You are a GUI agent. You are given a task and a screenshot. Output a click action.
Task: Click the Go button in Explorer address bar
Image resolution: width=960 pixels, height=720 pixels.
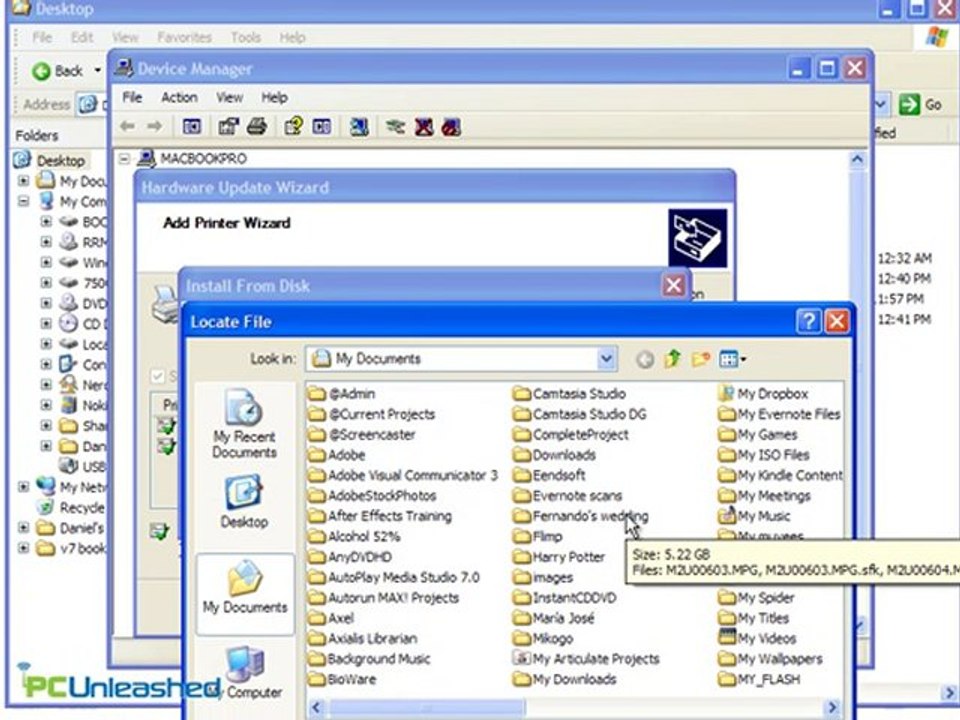920,105
